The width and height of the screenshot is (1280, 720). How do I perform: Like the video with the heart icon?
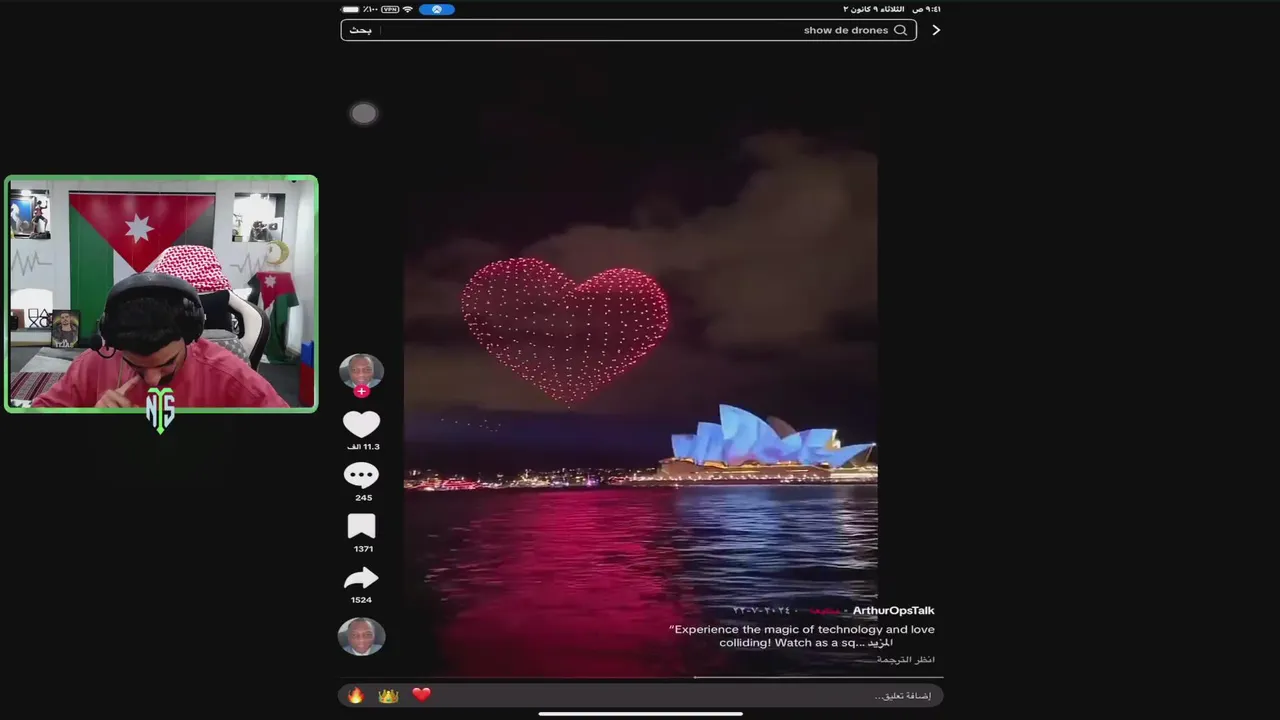pos(361,424)
